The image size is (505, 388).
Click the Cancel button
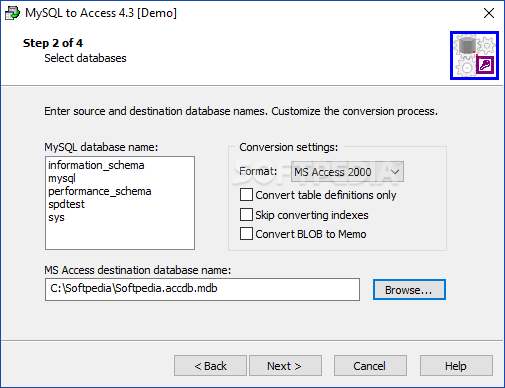click(x=370, y=366)
